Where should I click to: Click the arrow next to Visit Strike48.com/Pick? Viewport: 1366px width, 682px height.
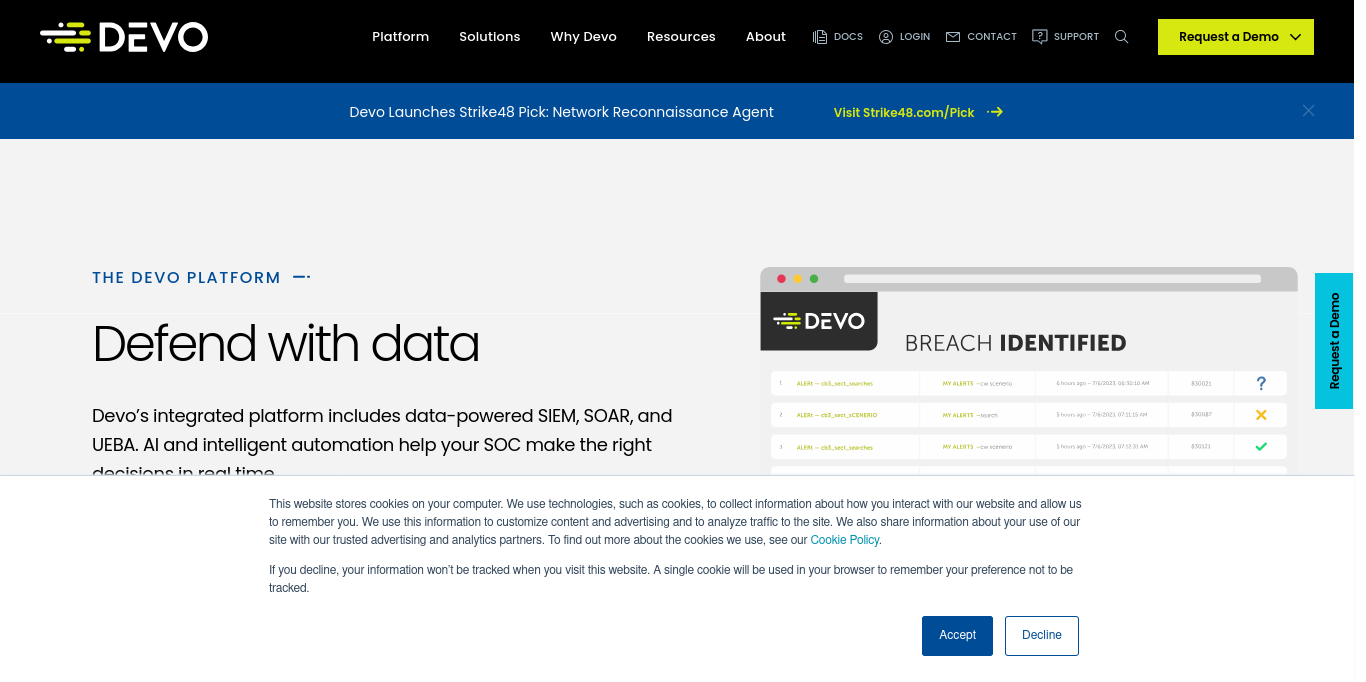[x=995, y=112]
